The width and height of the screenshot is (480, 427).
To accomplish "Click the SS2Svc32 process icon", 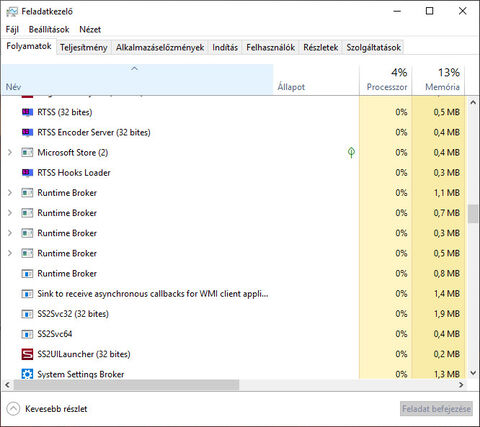I will tap(27, 314).
